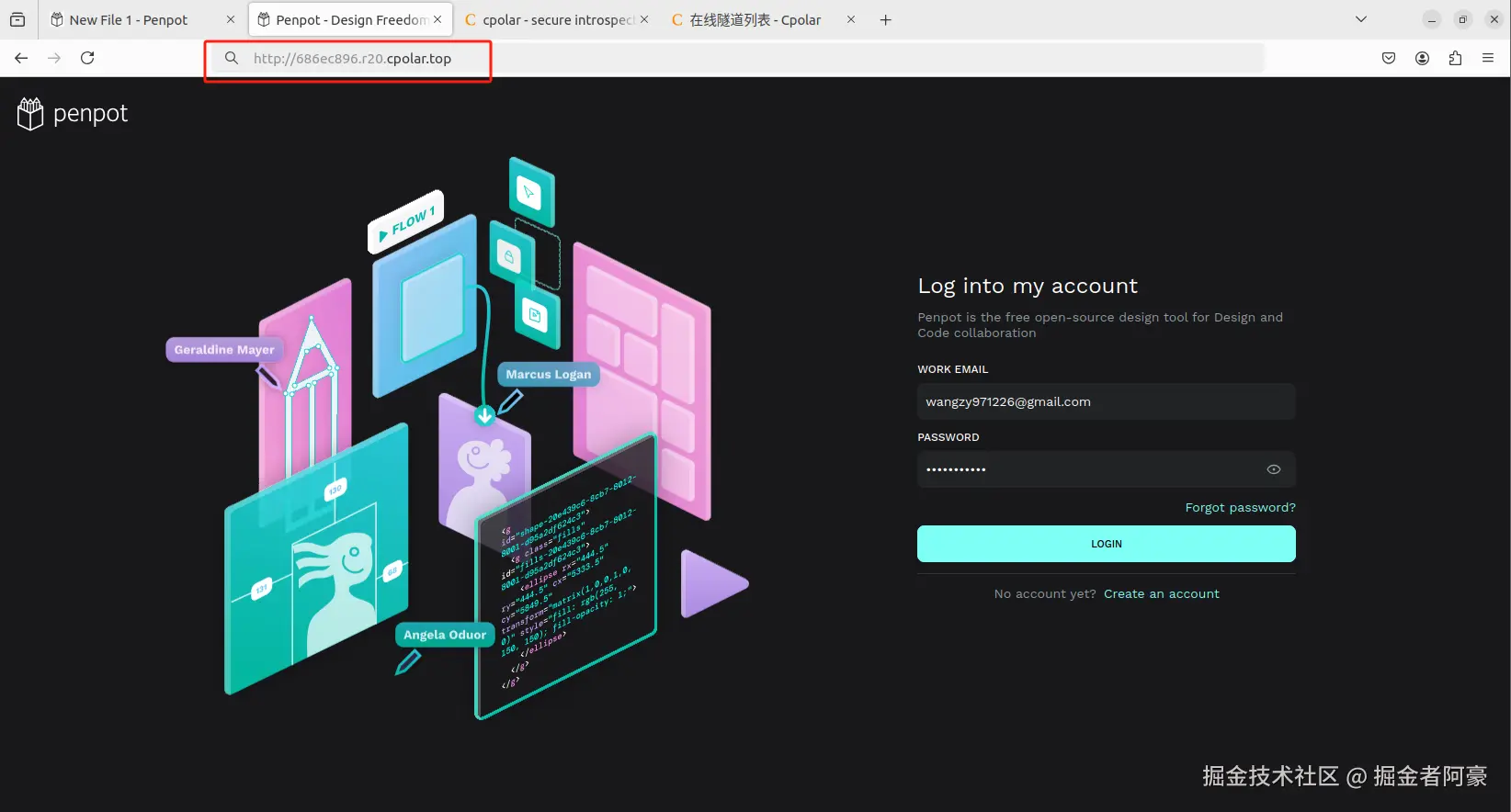Select the Penpot - Design Freedom tab
1511x812 pixels.
click(350, 19)
